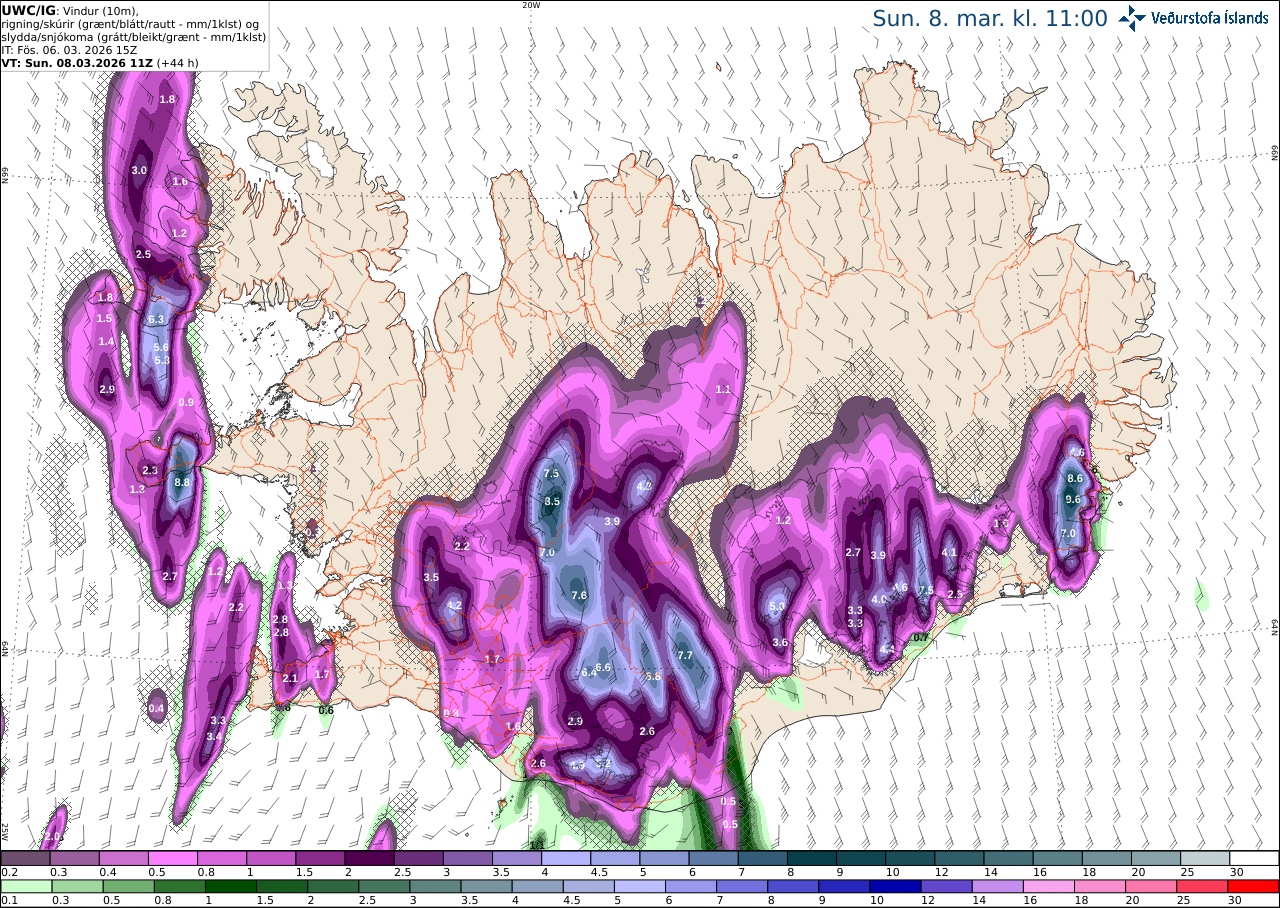Screen dimensions: 1280x908
Task: Select the 'Veðurstofa Íslands' logo text
Action: (x=1209, y=18)
